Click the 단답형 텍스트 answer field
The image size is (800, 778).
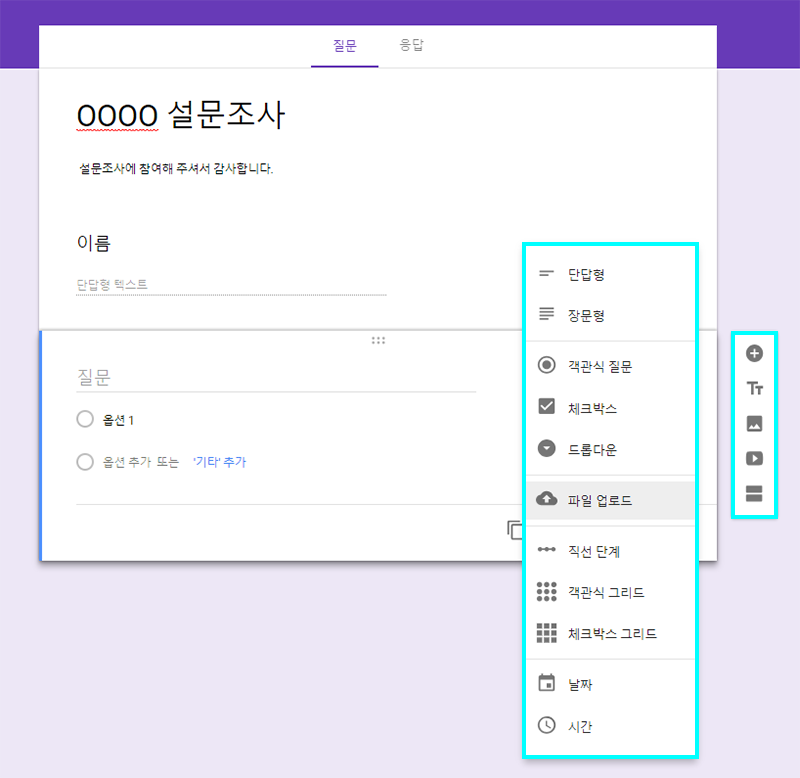[x=231, y=285]
